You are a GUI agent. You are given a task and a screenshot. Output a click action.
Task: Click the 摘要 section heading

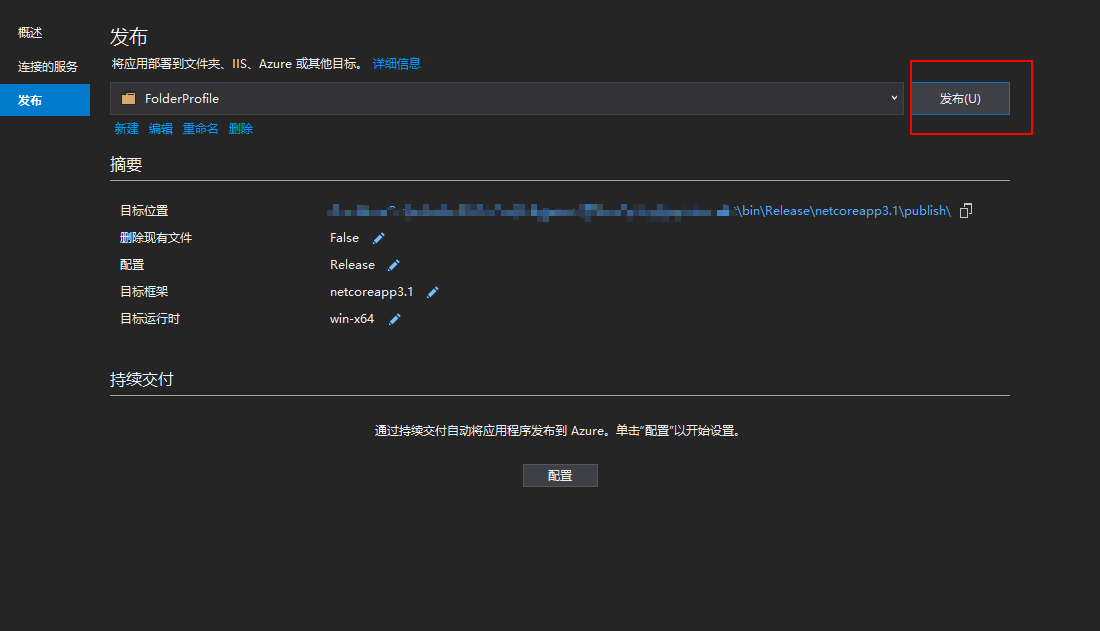point(126,164)
